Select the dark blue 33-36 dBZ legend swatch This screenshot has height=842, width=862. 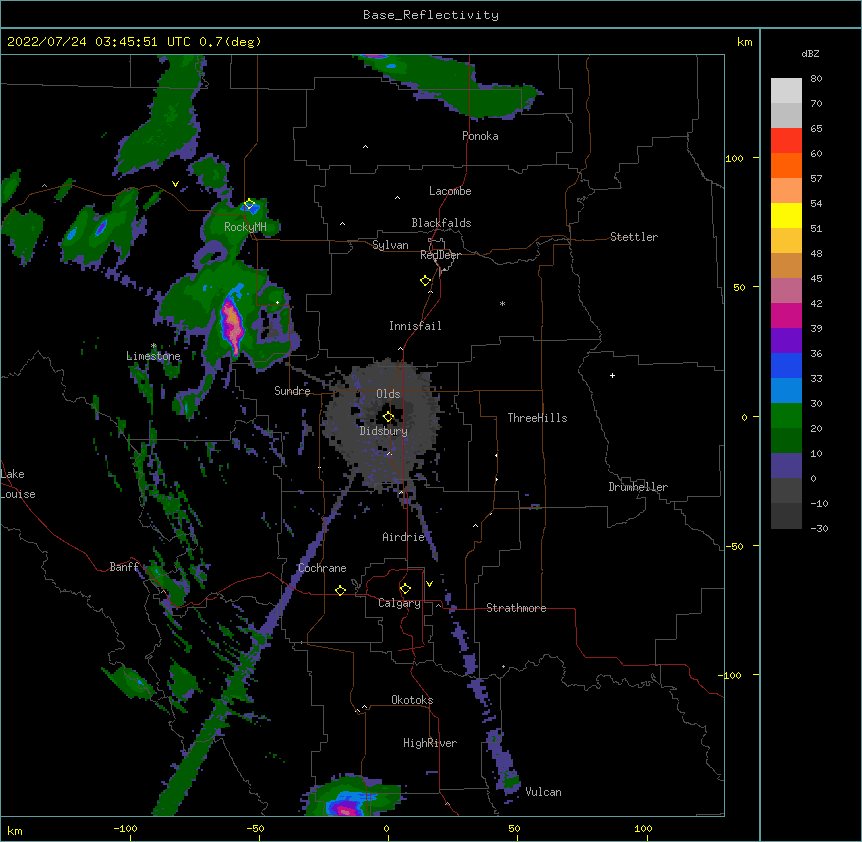(786, 365)
